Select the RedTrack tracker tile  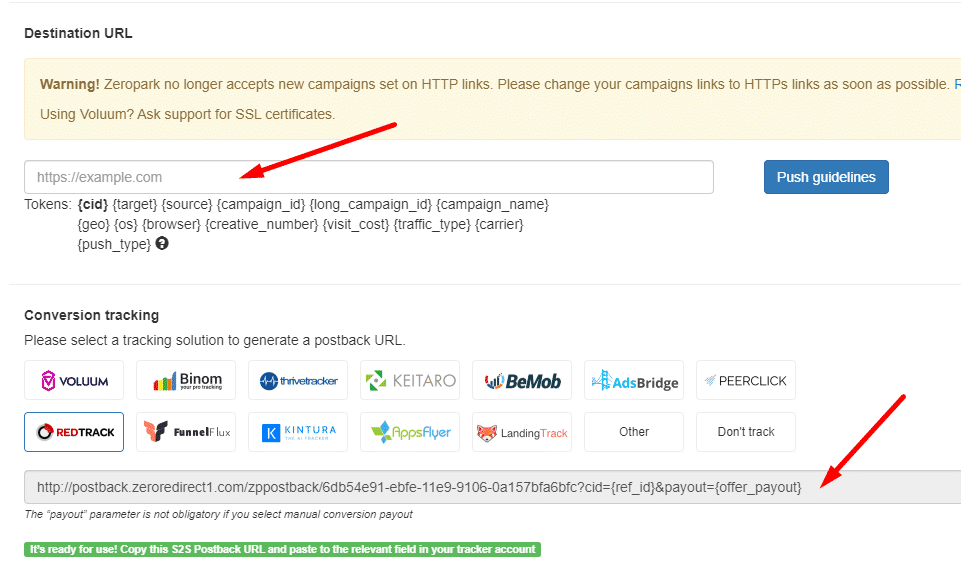pyautogui.click(x=74, y=432)
